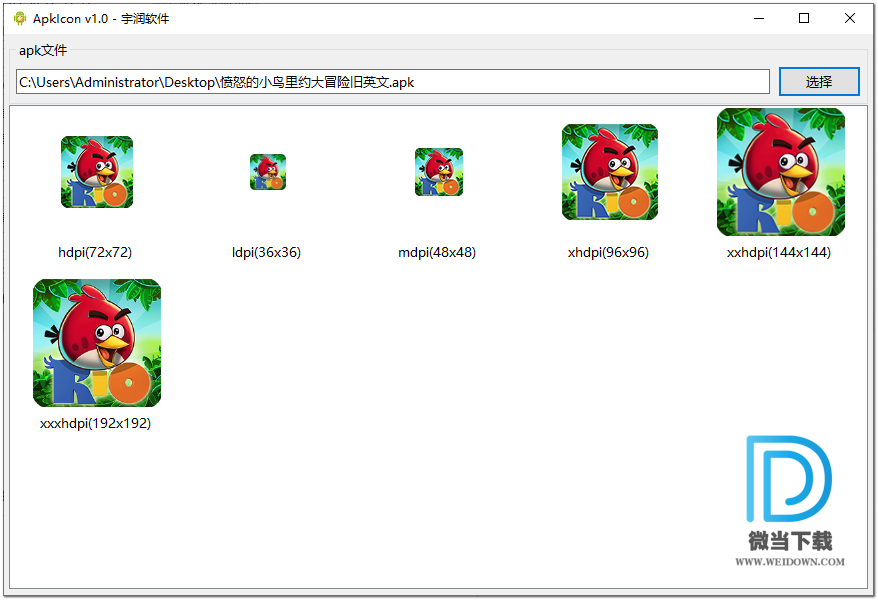878x600 pixels.
Task: Select the mdpi 48x48 icon image
Action: click(438, 172)
